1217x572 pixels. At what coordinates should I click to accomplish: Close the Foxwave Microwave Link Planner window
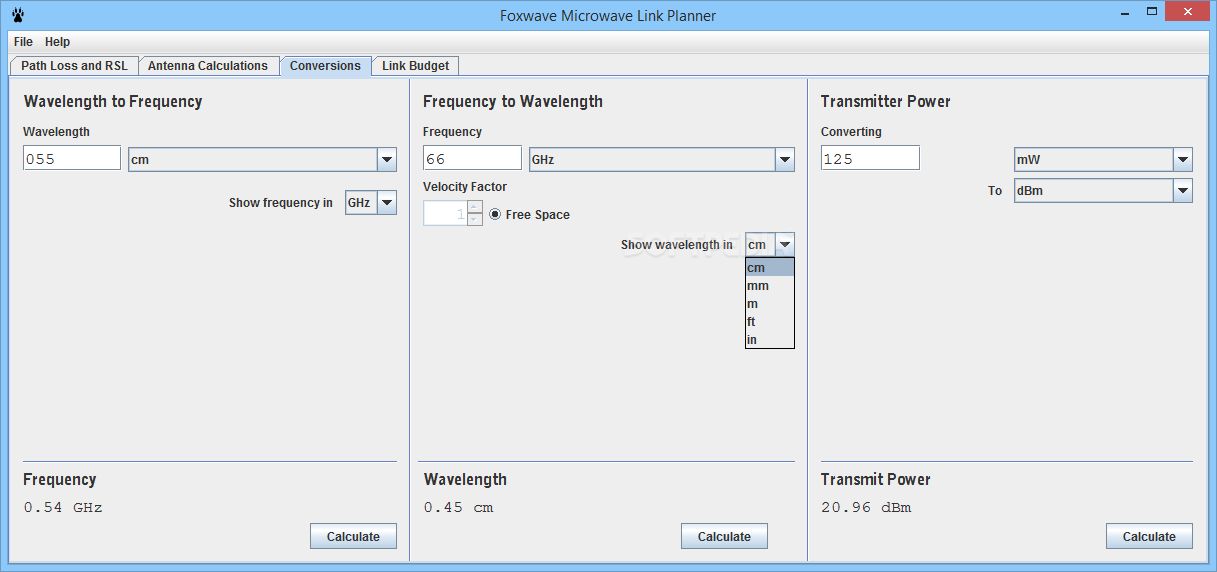[x=1188, y=12]
